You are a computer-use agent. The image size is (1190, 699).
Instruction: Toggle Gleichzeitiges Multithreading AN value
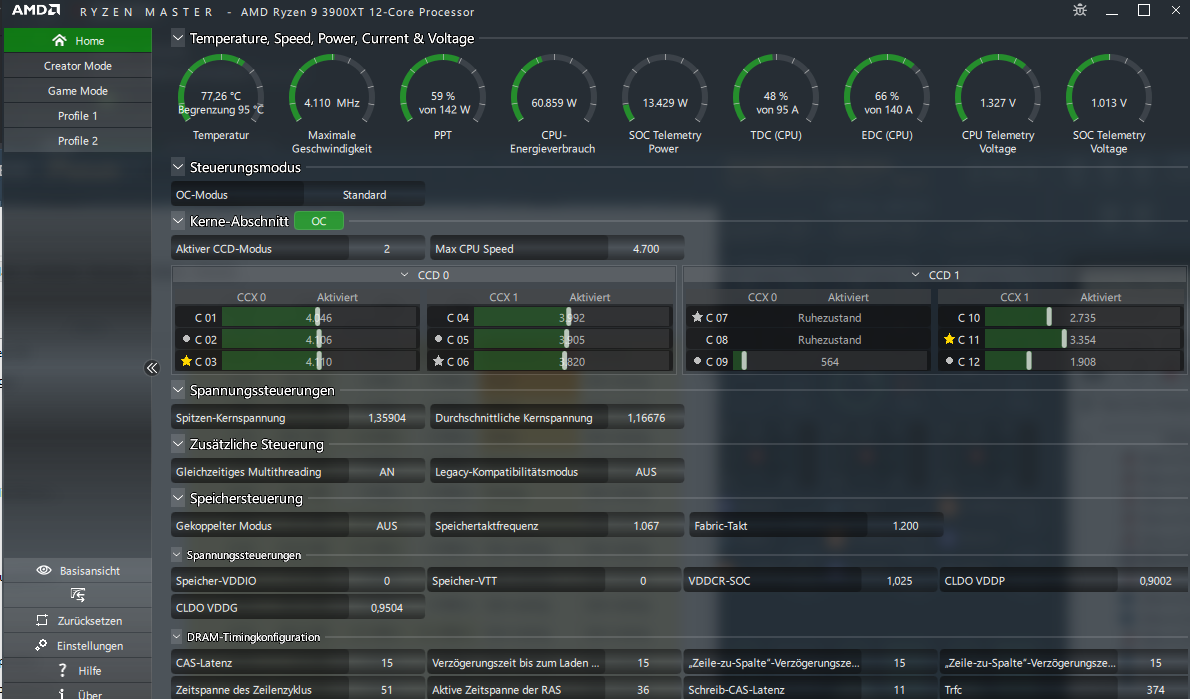[386, 472]
